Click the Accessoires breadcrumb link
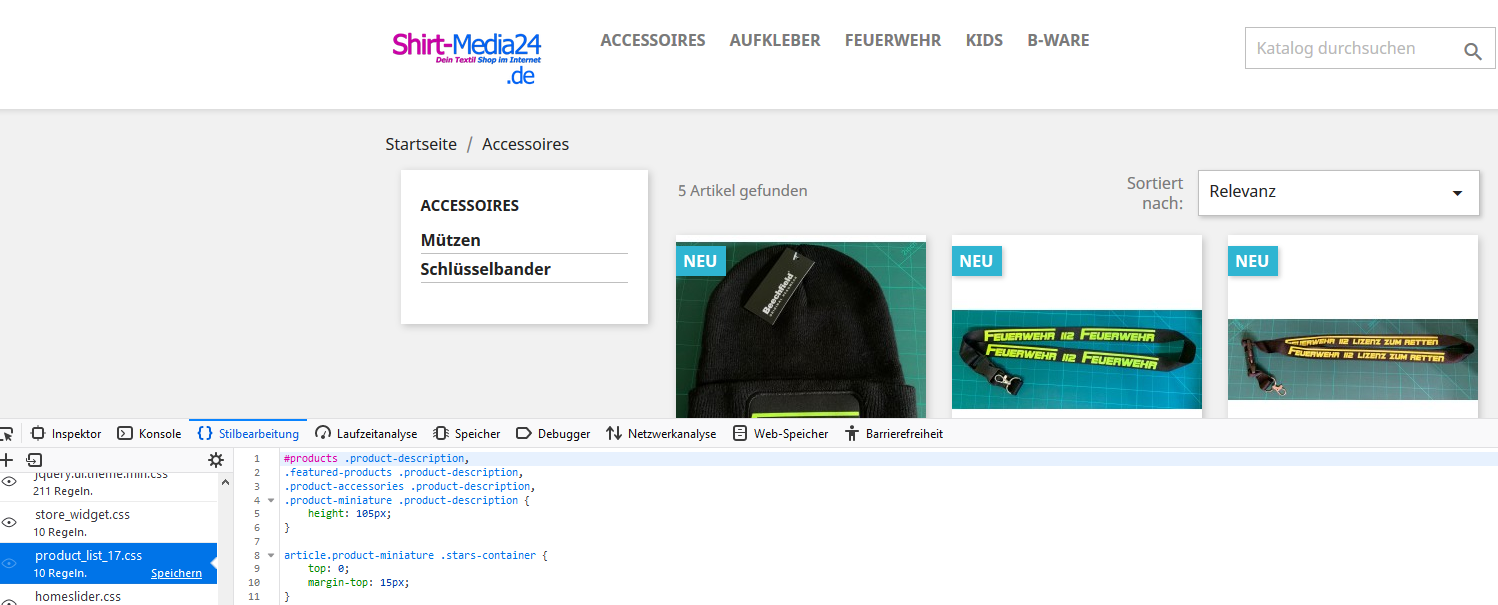 (525, 144)
